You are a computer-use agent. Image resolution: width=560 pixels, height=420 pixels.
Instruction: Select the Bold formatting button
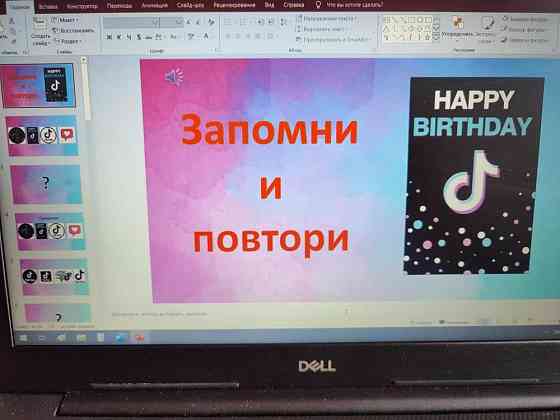click(x=110, y=37)
